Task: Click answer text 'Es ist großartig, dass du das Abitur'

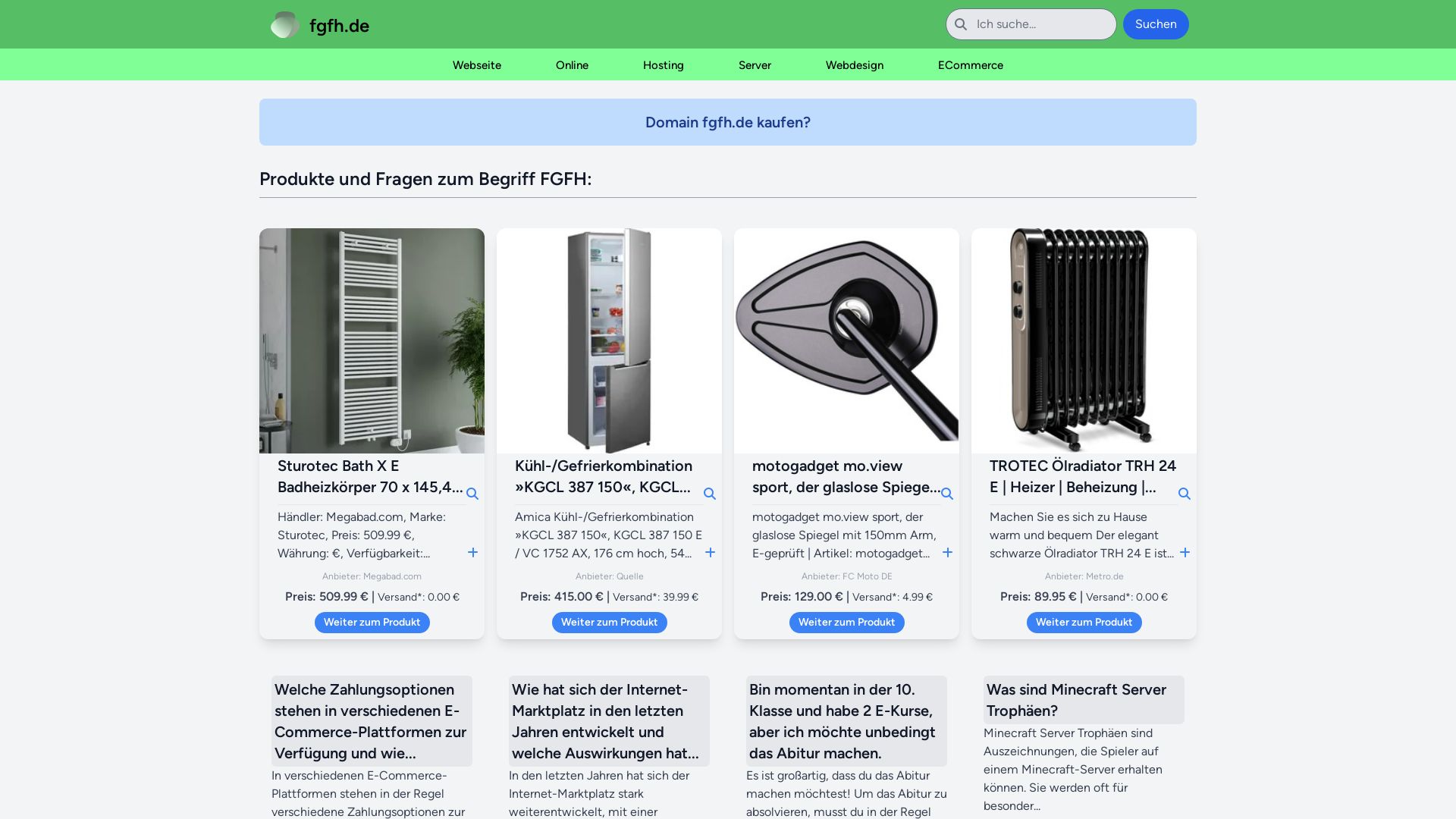Action: [x=846, y=794]
